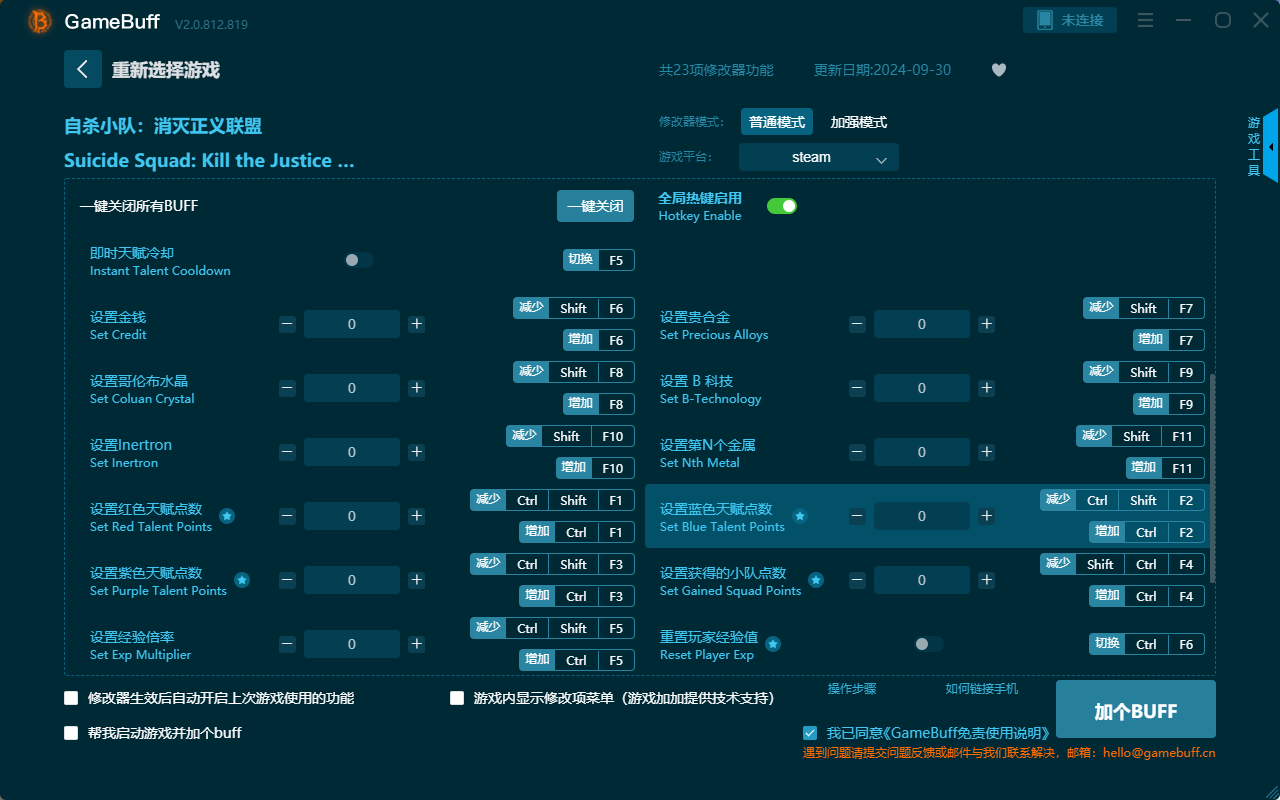Screen dimensions: 1280x800
Task: Click the phone not-connected status icon
Action: [1045, 20]
